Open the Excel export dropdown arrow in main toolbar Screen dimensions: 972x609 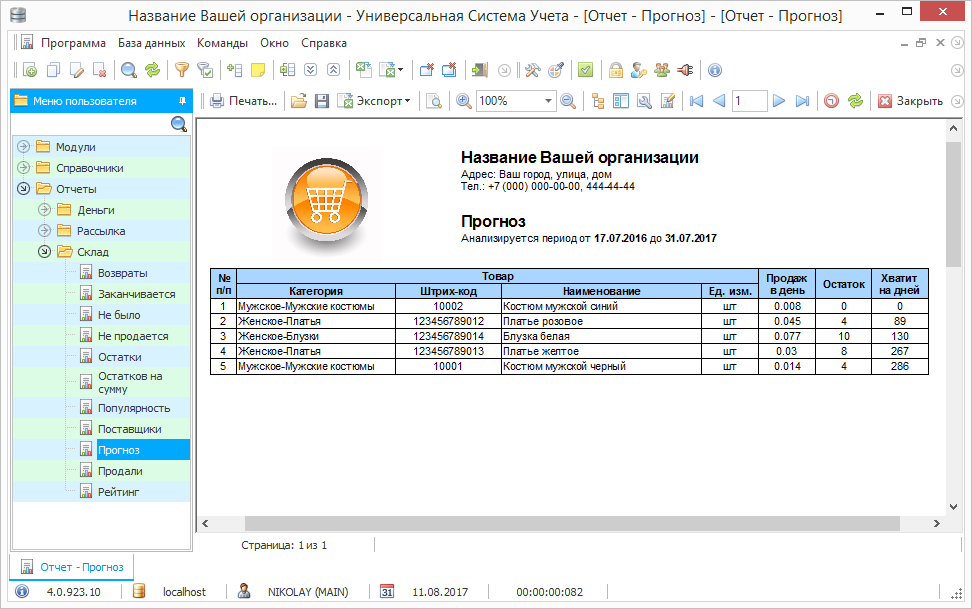(x=400, y=70)
